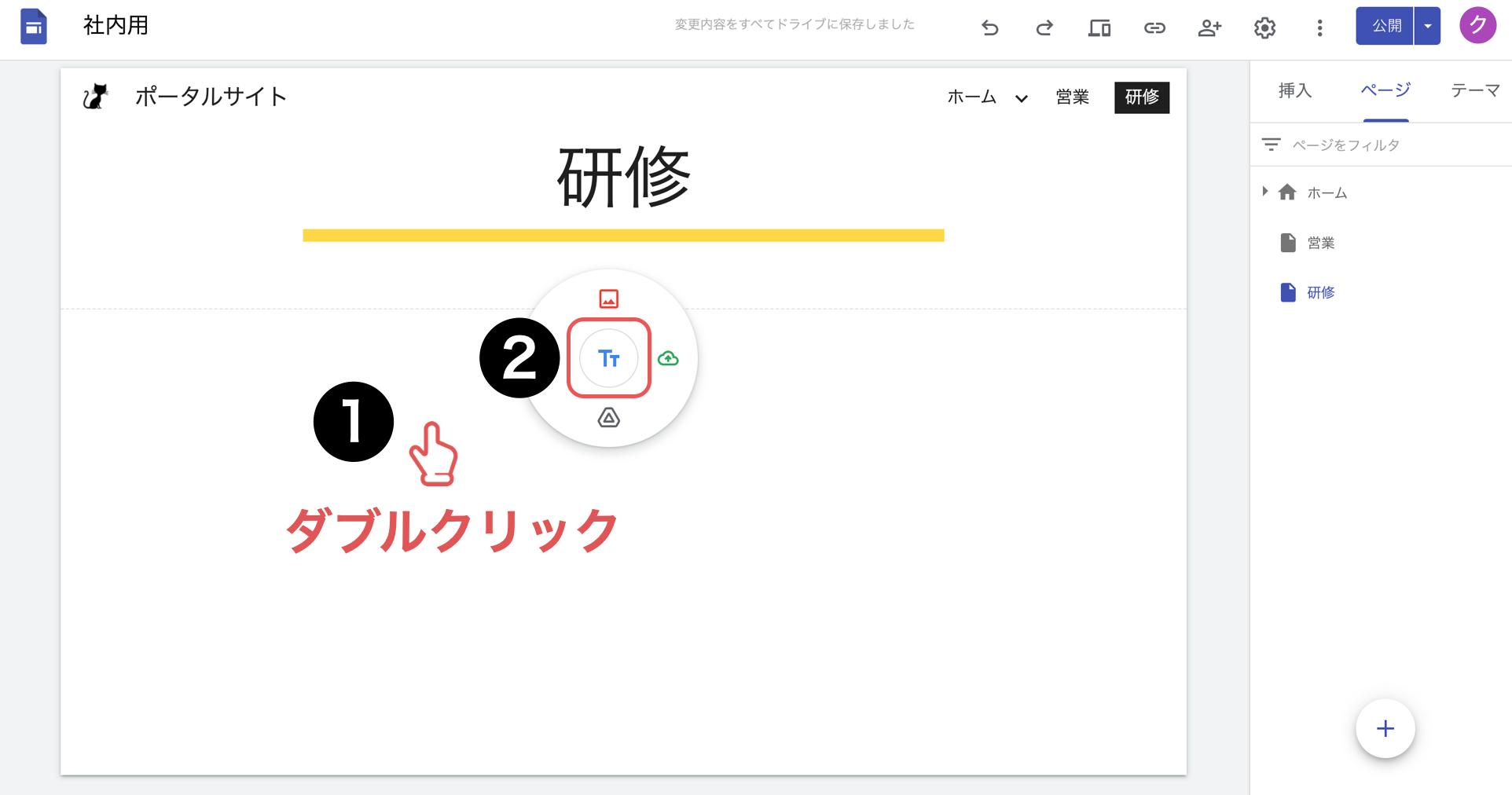Switch to the 挿入 tab
This screenshot has height=795, width=1512.
pyautogui.click(x=1294, y=90)
